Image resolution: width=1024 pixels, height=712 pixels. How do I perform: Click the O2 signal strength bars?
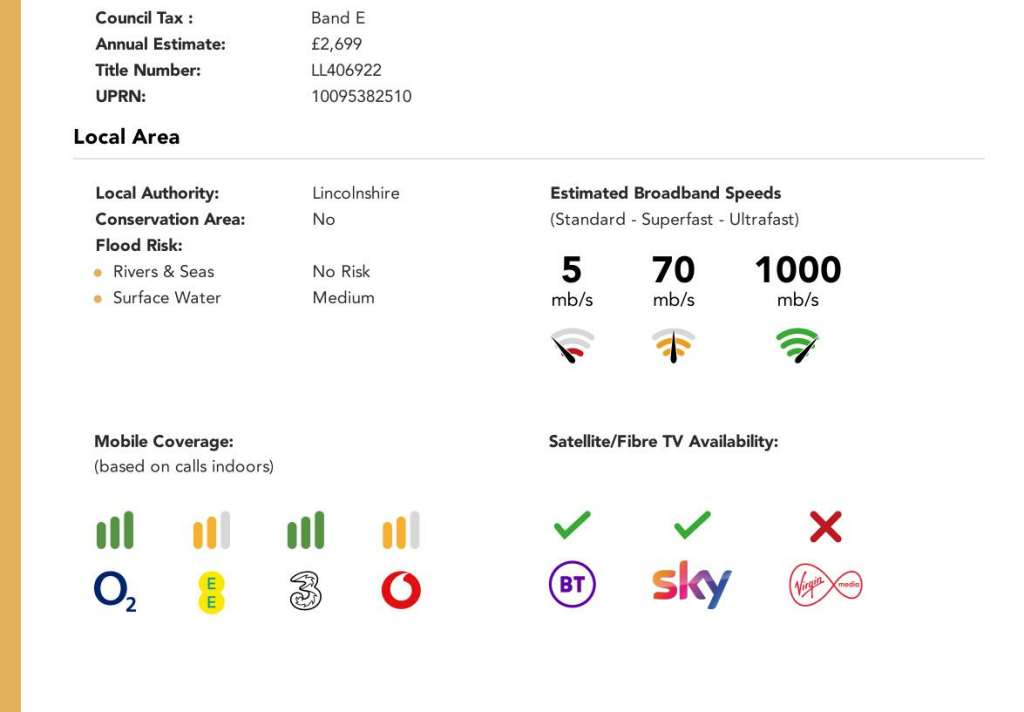115,531
